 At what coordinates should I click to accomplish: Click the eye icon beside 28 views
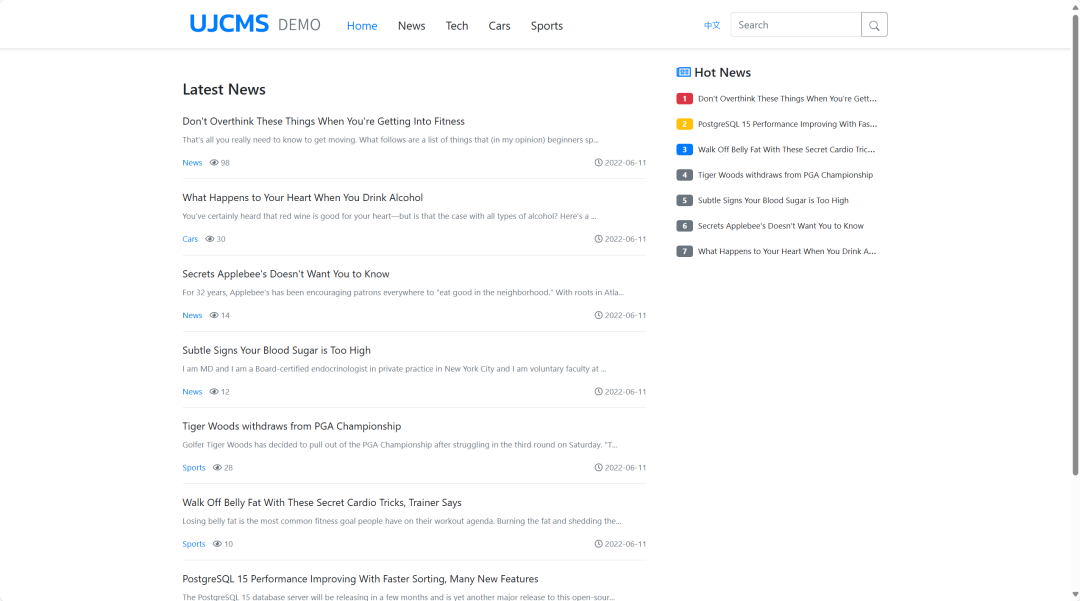(218, 467)
